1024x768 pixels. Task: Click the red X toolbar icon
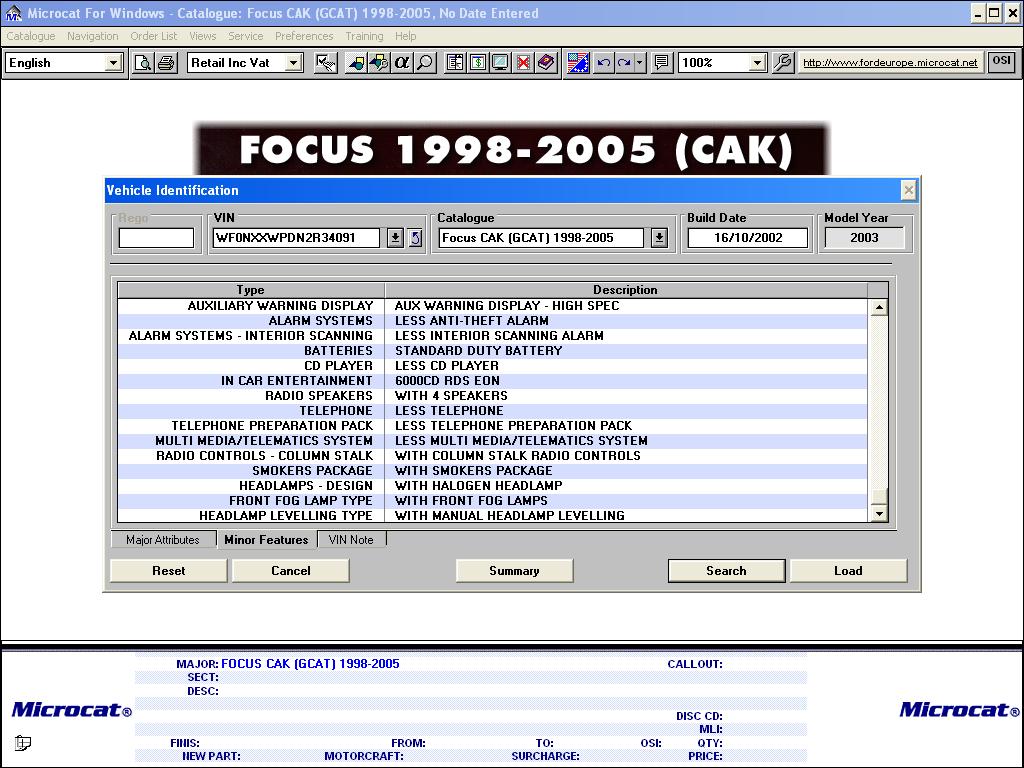(523, 62)
